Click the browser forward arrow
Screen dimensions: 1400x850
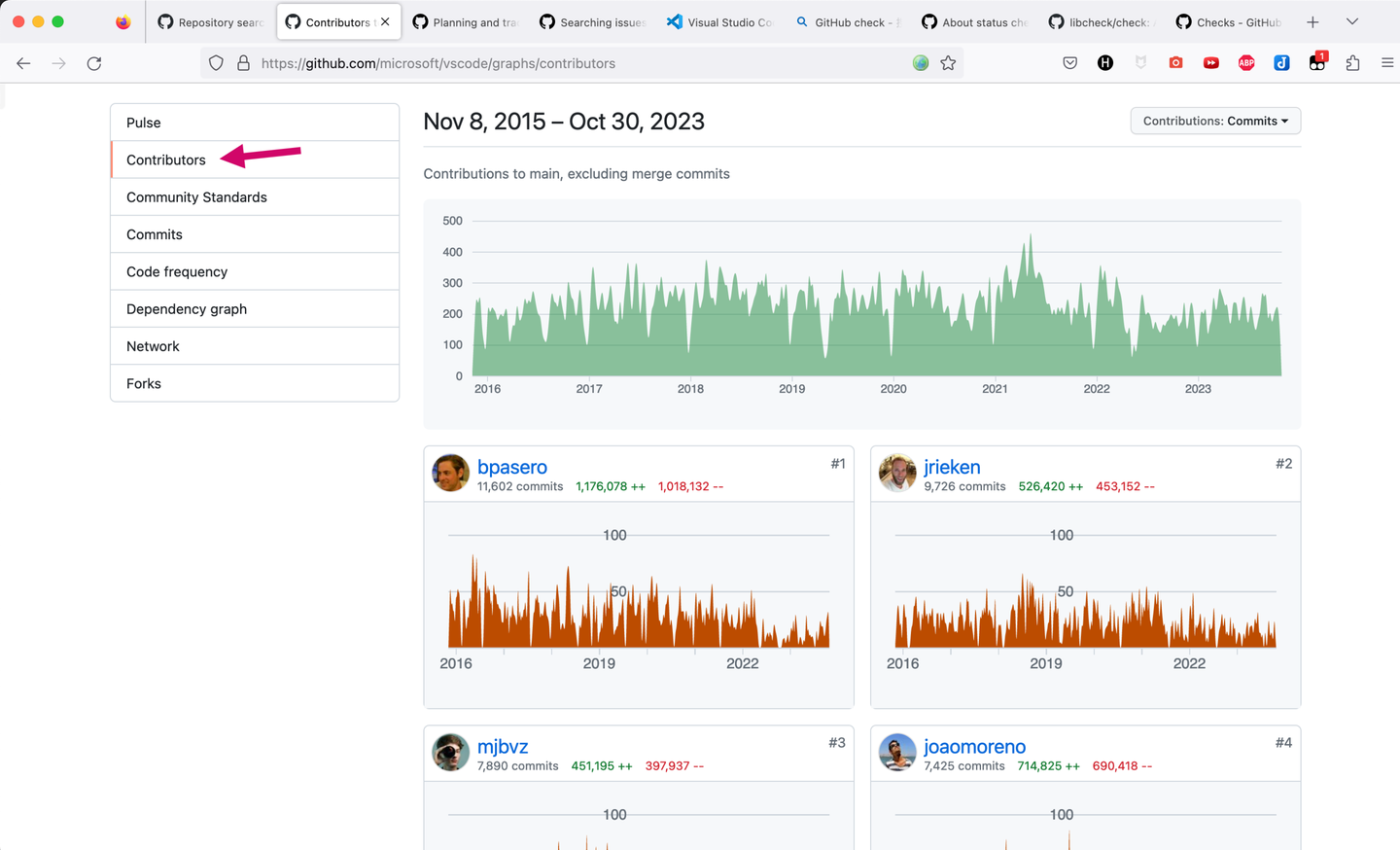(x=59, y=63)
